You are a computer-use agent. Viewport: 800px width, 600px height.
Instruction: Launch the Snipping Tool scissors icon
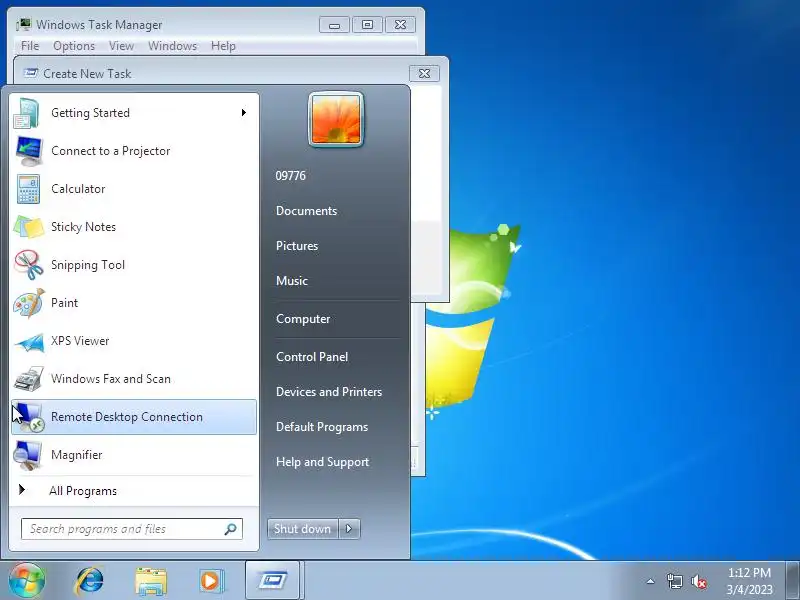28,265
